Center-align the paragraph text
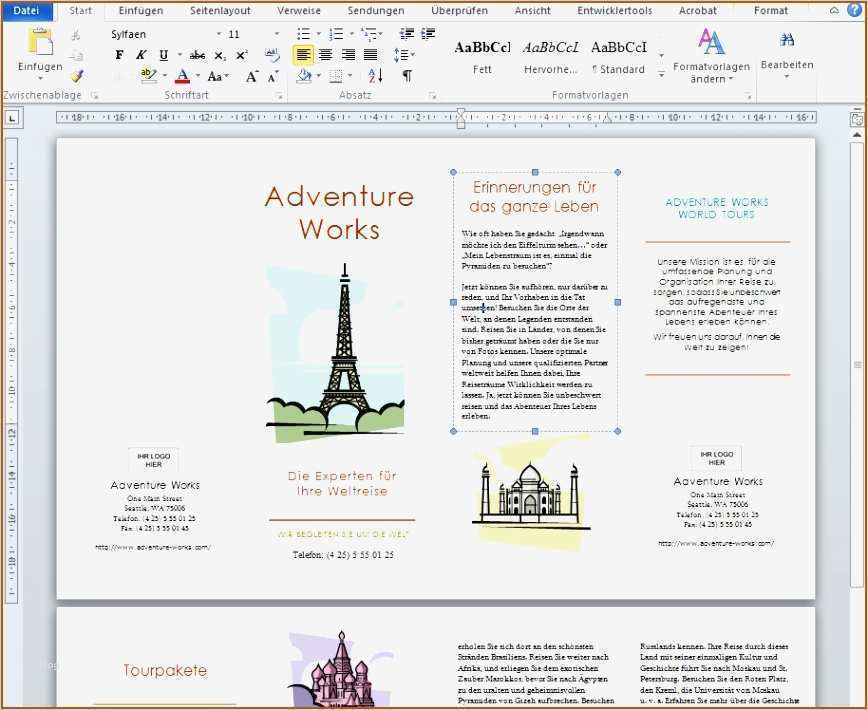This screenshot has height=710, width=868. click(x=325, y=55)
